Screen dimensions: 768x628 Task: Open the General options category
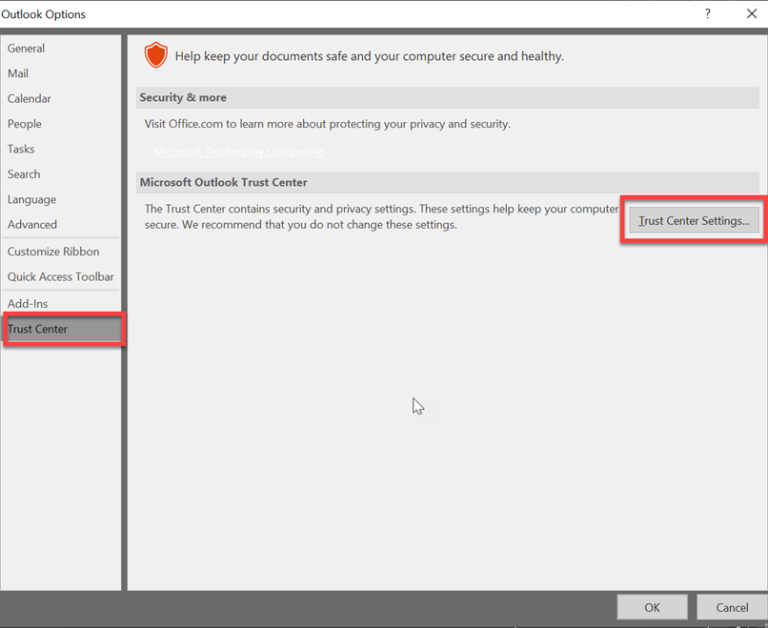click(x=61, y=48)
